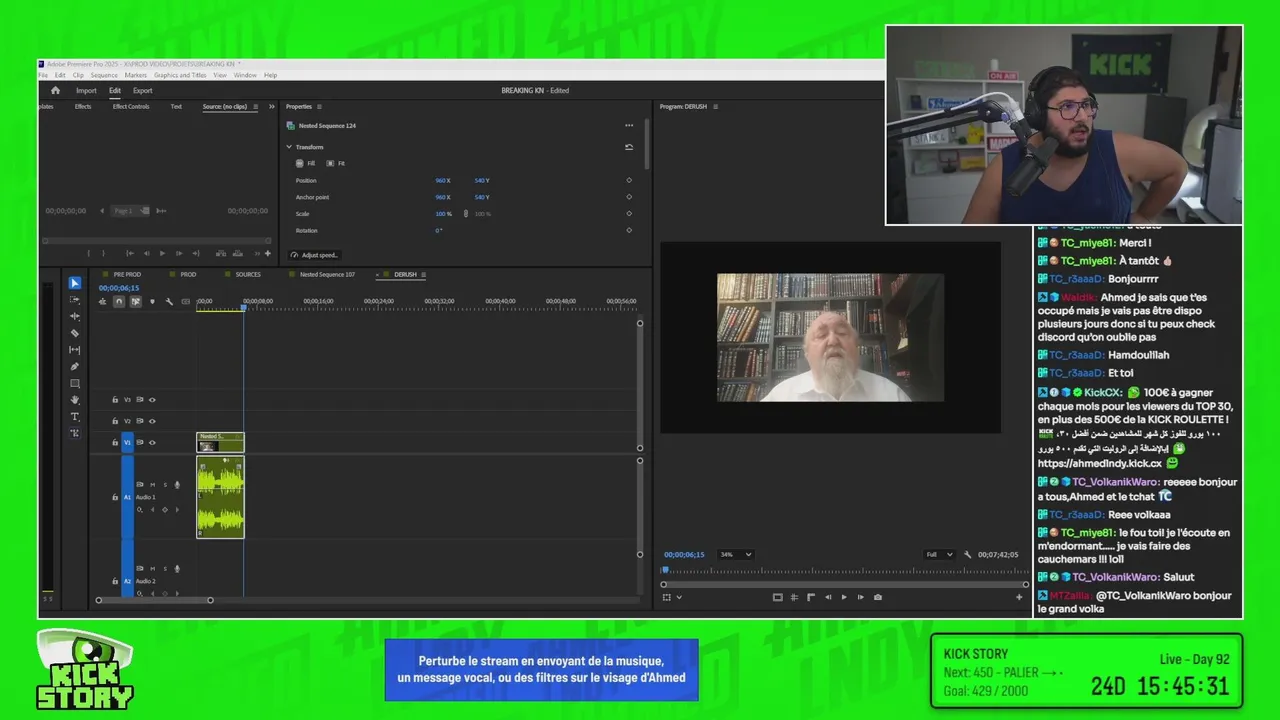Switch to Export workspace tab

(x=143, y=90)
